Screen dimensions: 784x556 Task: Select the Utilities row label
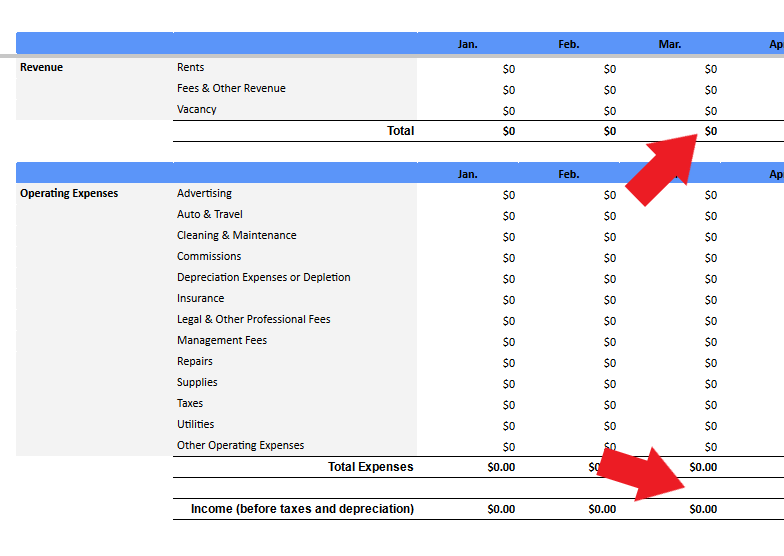196,424
